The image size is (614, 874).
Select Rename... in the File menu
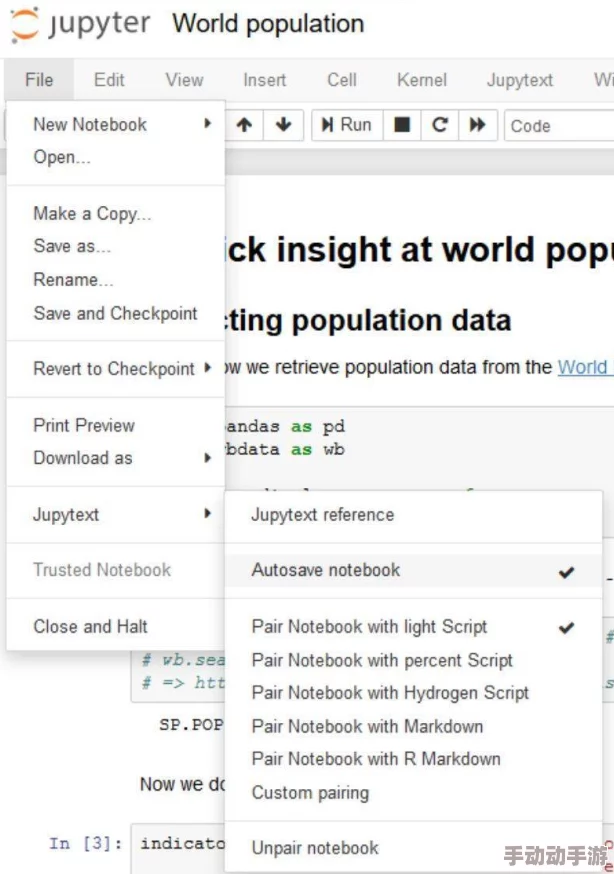point(116,279)
